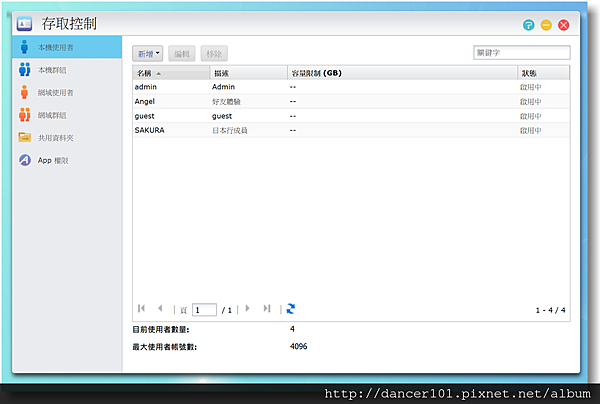This screenshot has width=600, height=404.
Task: Go to first page with pager icon
Action: coord(141,308)
